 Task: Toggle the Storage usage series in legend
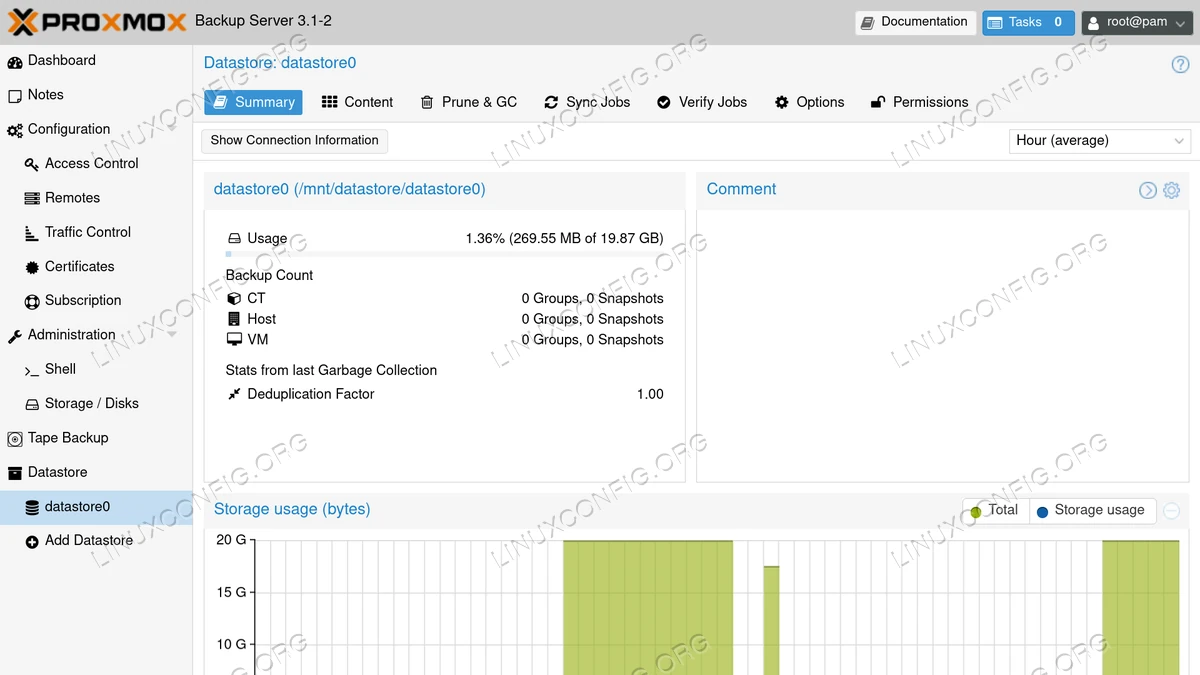[x=1091, y=510]
